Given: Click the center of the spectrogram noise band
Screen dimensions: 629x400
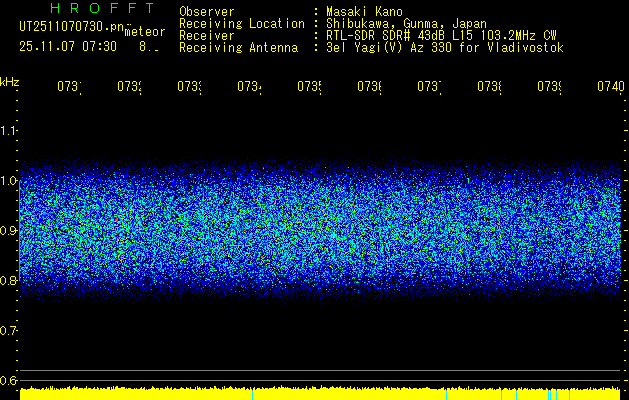Looking at the screenshot, I should pos(320,231).
